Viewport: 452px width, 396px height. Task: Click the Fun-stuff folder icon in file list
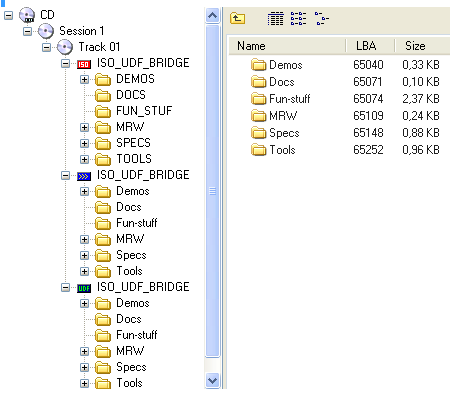(258, 99)
